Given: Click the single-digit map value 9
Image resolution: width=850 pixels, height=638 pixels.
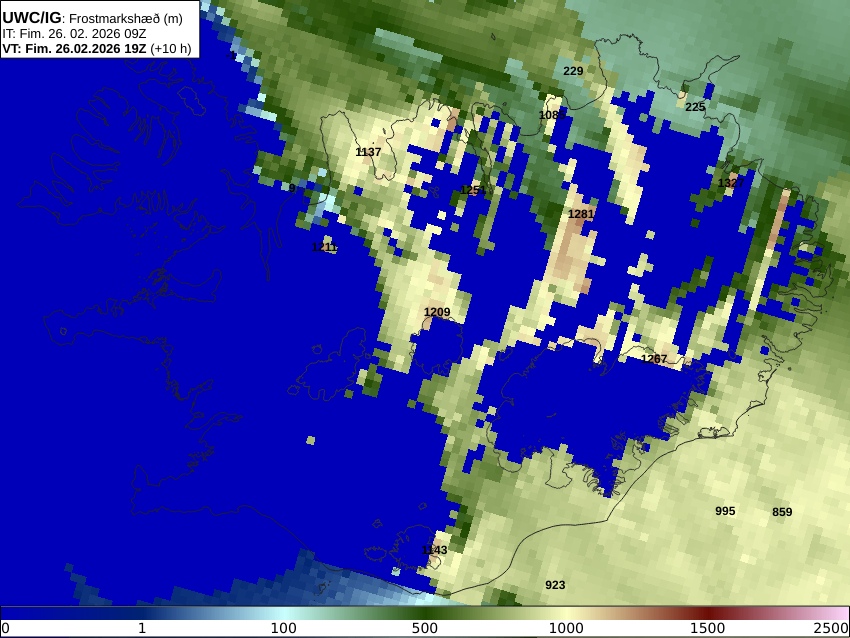Looking at the screenshot, I should pos(292,188).
